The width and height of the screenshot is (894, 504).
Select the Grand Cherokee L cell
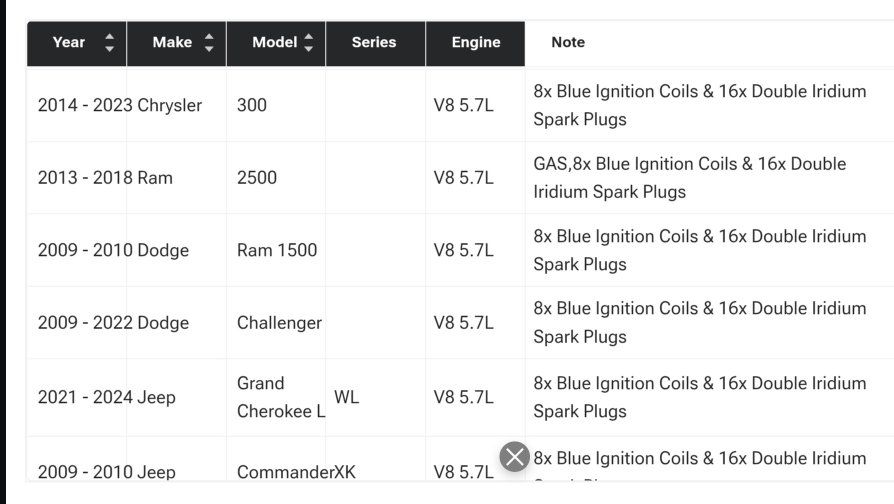(x=279, y=397)
